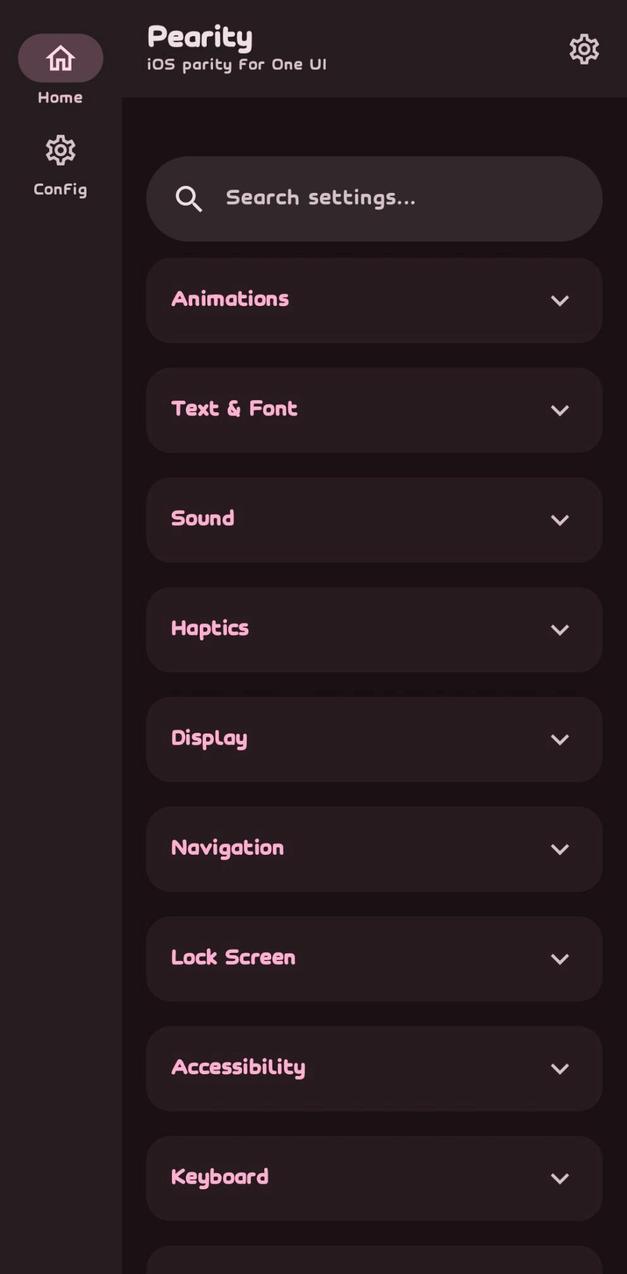Expand the Accessibility section chevron
The width and height of the screenshot is (627, 1274).
point(560,1069)
